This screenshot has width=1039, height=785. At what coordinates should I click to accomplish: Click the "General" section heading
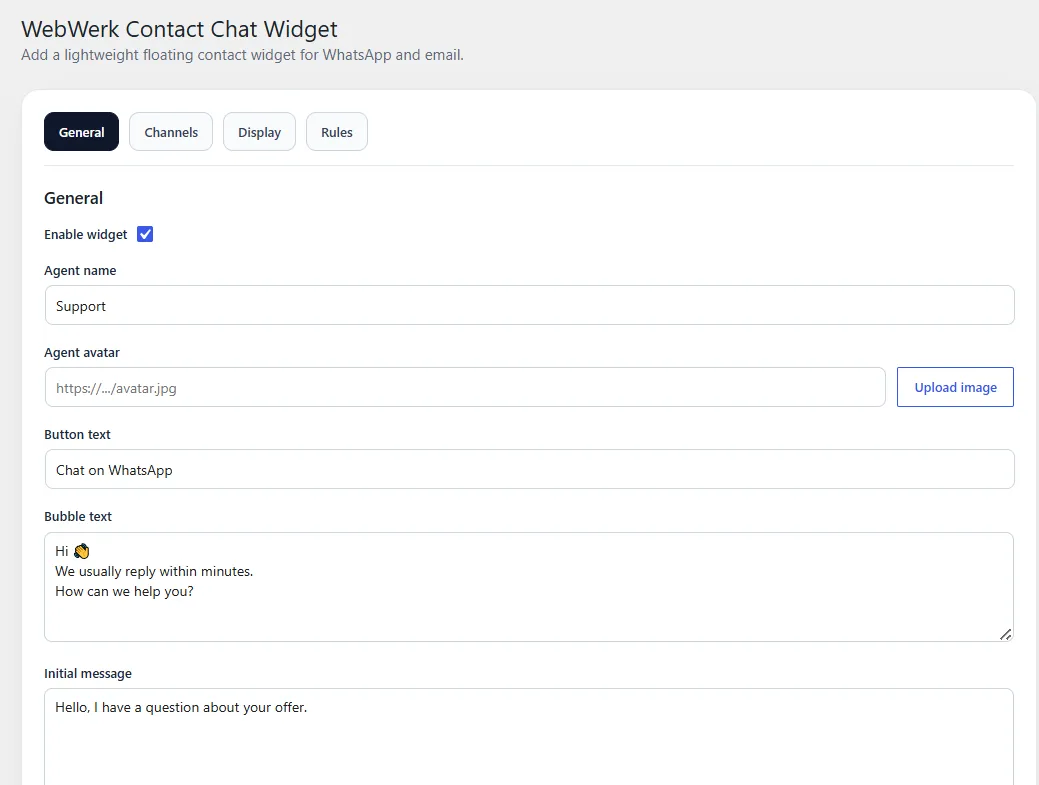[x=74, y=198]
